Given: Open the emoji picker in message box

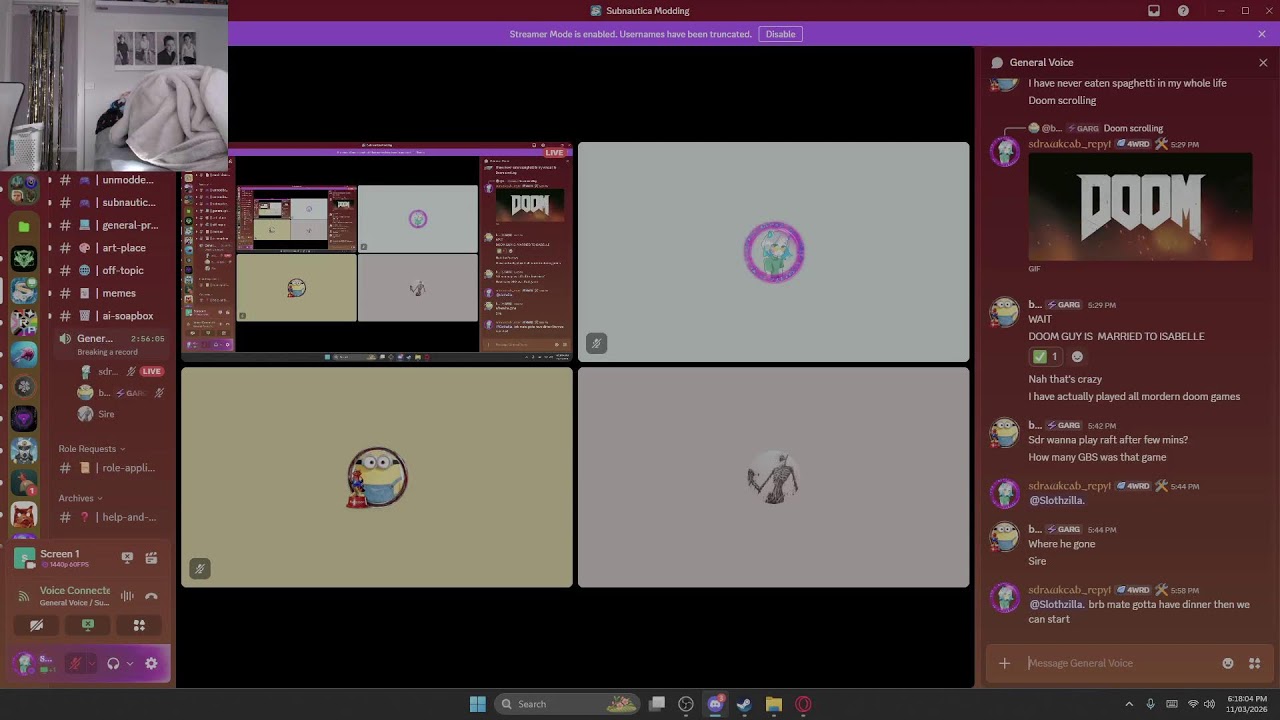Looking at the screenshot, I should (x=1228, y=663).
